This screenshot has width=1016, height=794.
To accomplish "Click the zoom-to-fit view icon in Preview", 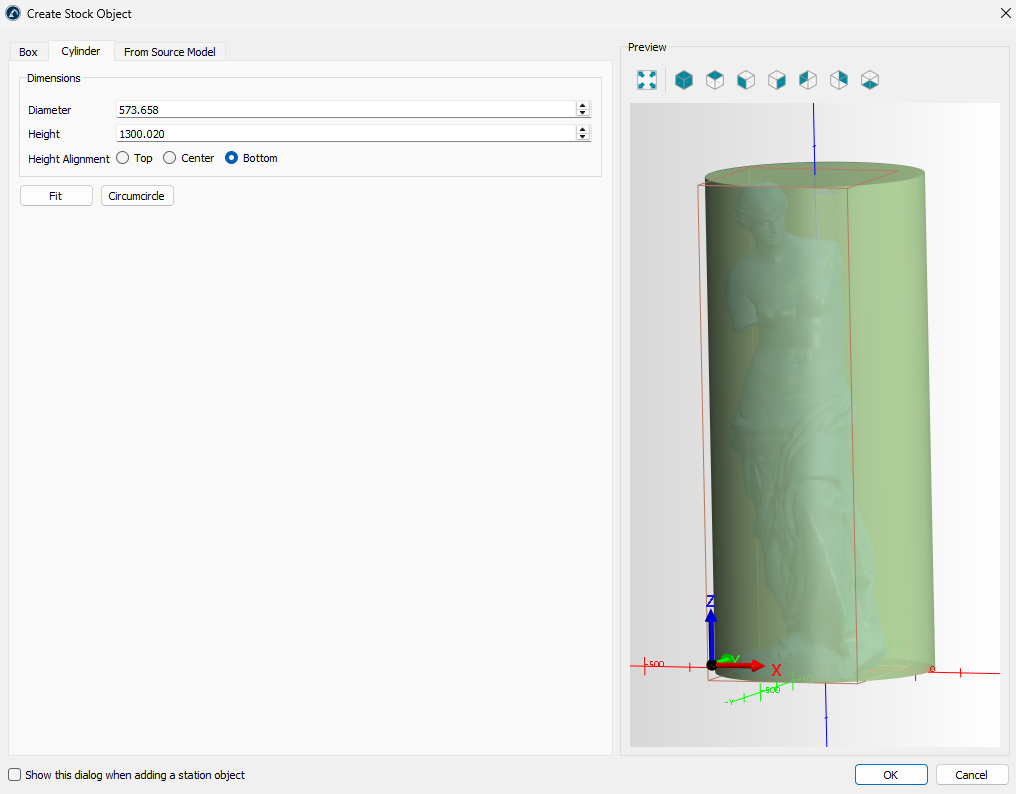I will 647,80.
